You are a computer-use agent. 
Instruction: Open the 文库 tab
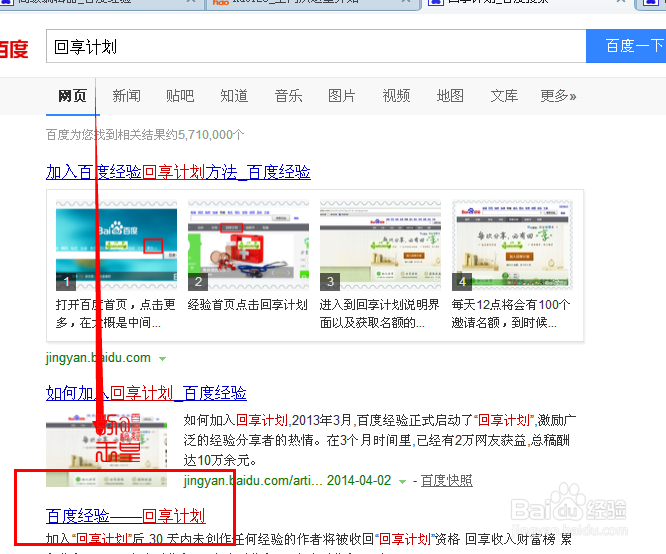504,96
